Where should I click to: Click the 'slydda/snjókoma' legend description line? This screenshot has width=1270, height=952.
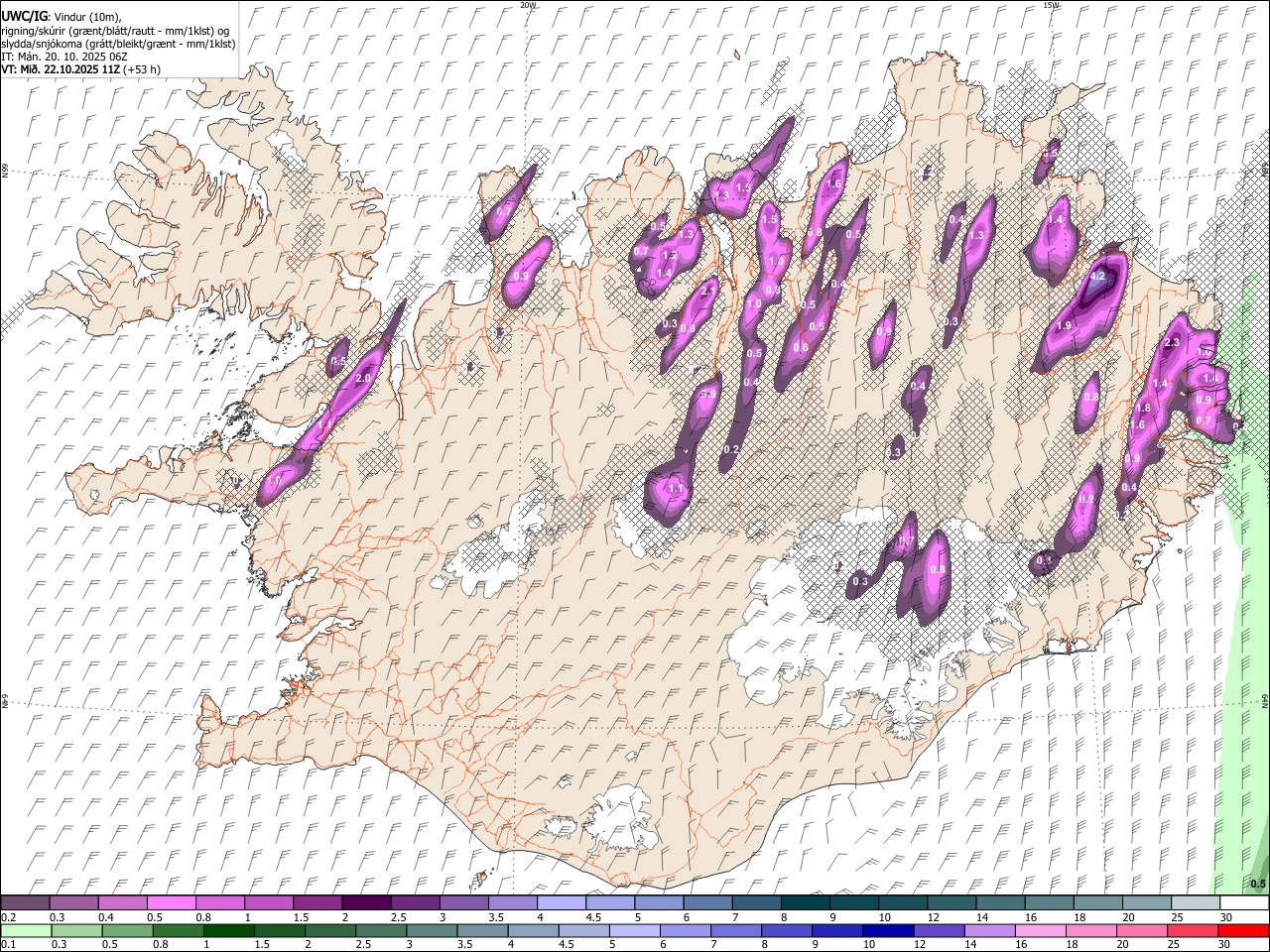(118, 44)
